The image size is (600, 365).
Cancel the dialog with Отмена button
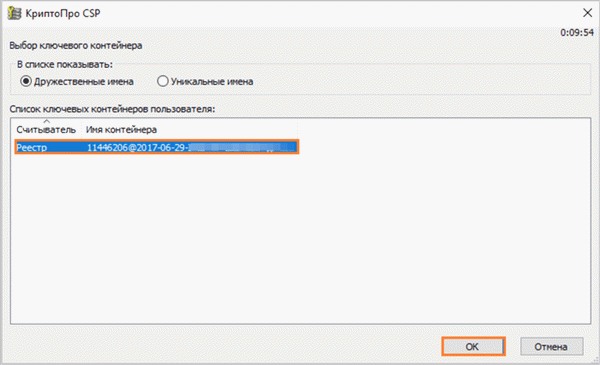(551, 347)
